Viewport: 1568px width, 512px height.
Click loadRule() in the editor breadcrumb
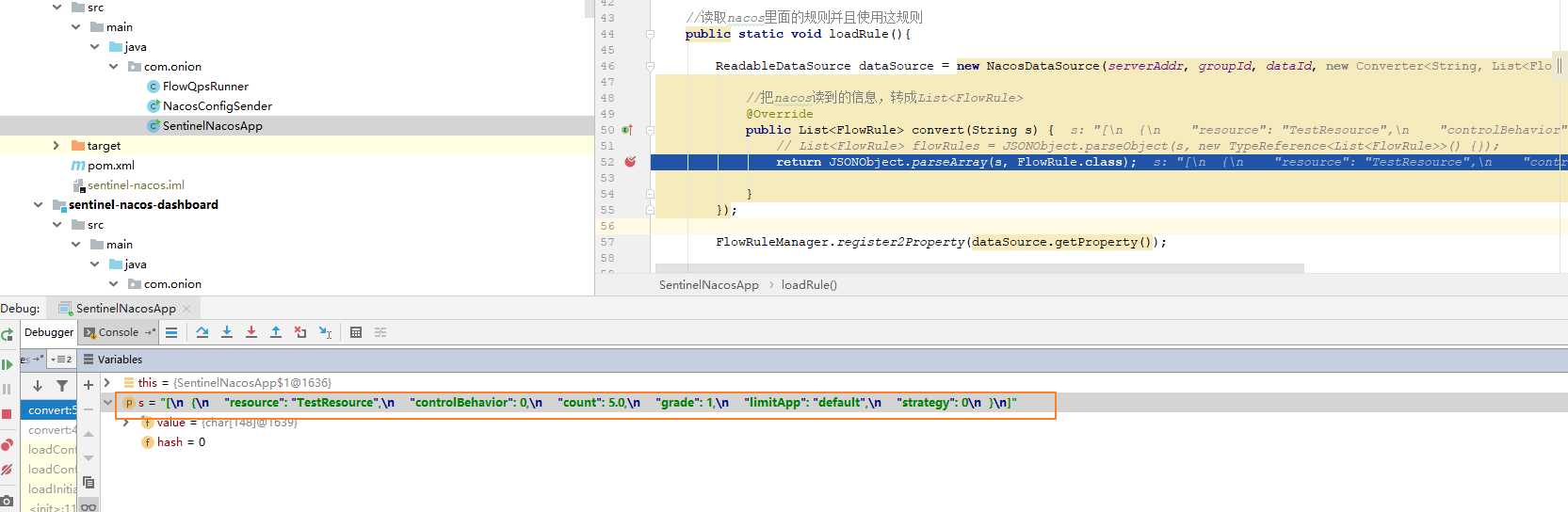(x=809, y=284)
